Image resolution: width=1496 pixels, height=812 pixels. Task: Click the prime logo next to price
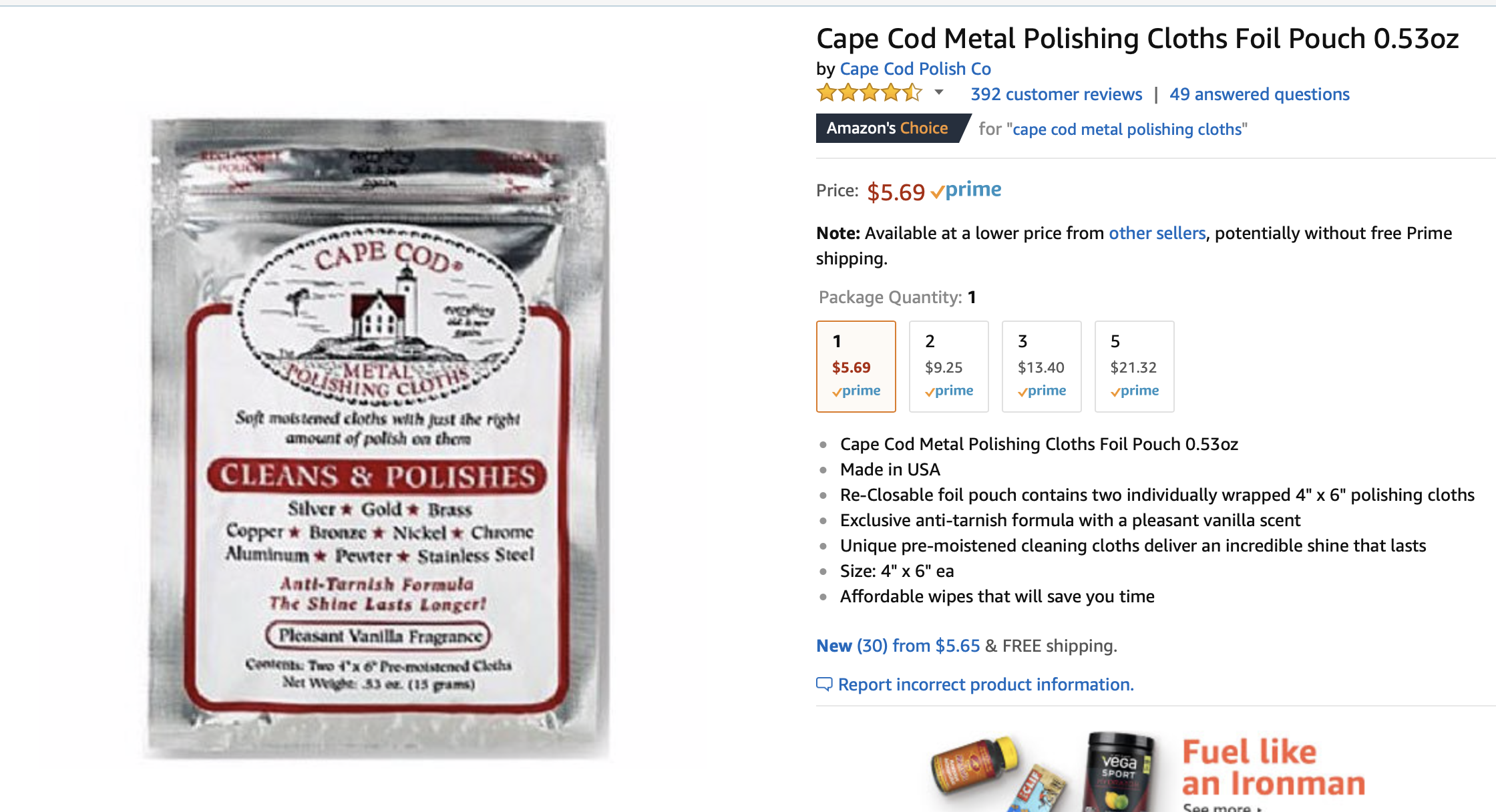966,190
